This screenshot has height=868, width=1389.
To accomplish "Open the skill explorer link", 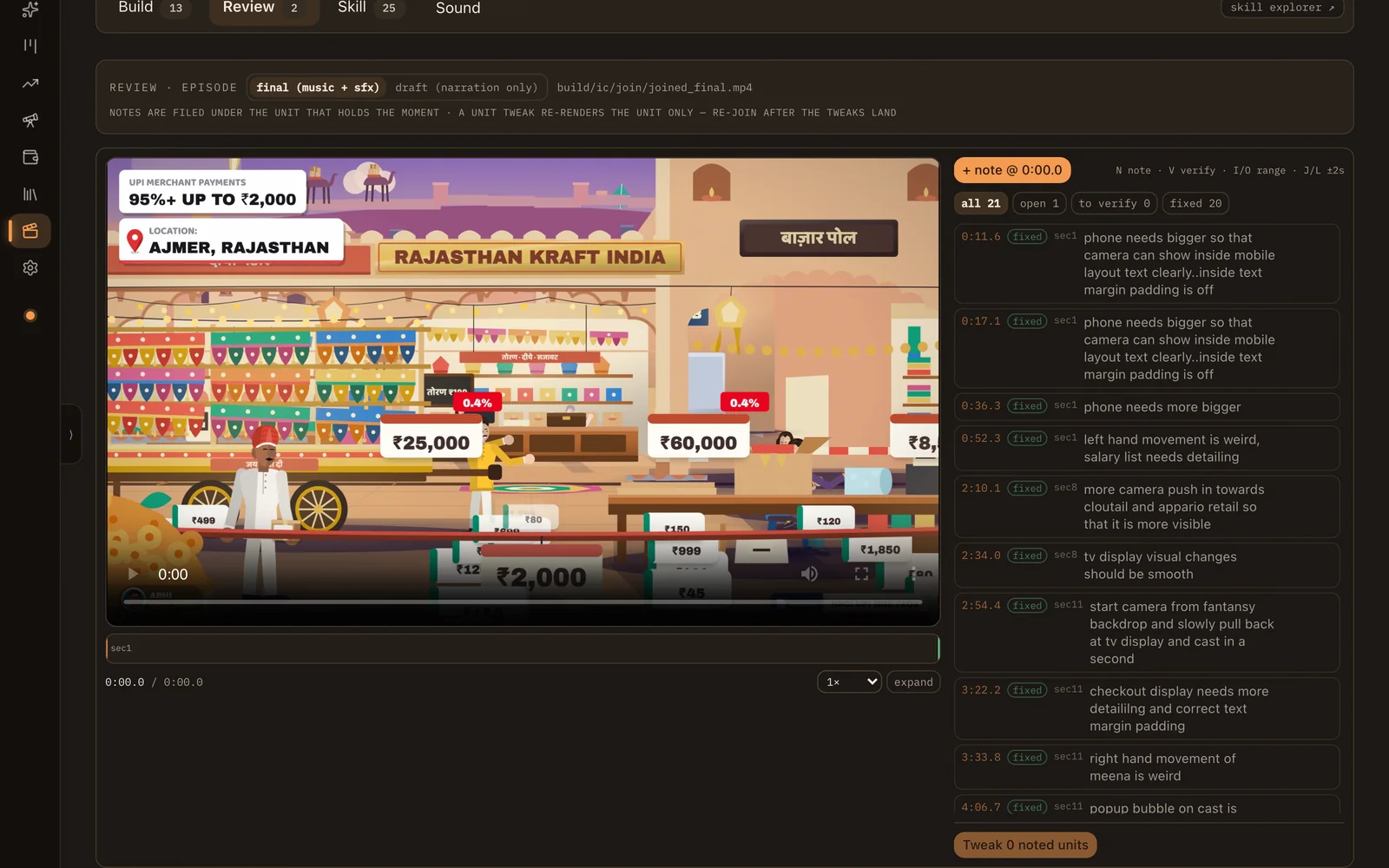I will coord(1282,8).
